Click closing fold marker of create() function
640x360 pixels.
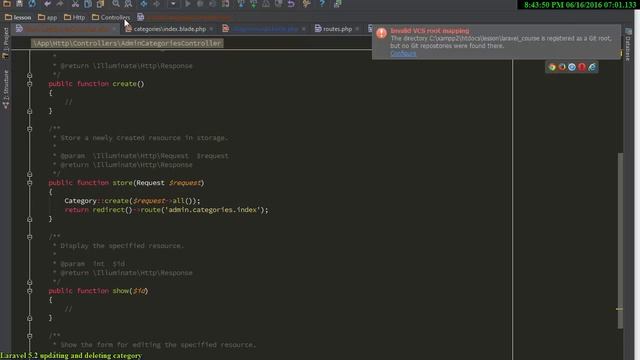(x=29, y=111)
